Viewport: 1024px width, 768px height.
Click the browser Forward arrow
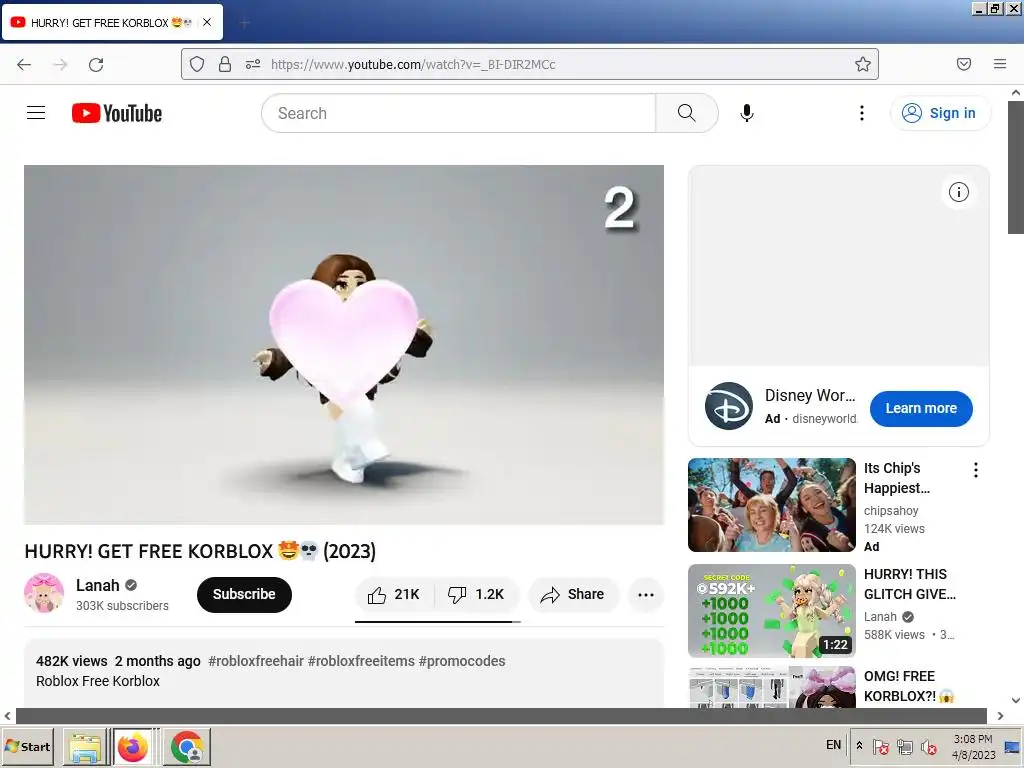coord(60,64)
